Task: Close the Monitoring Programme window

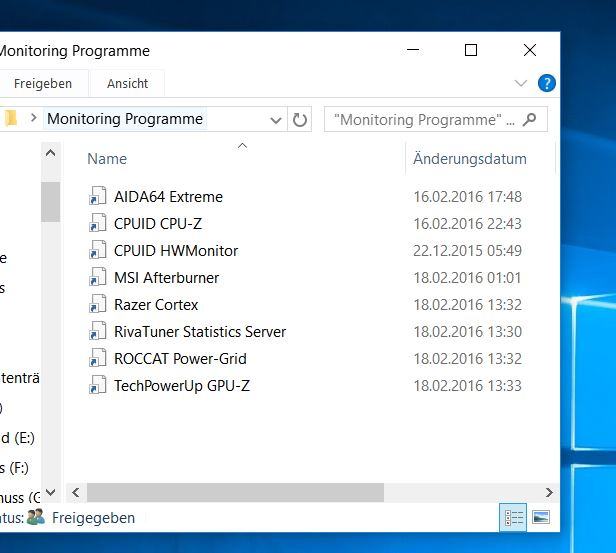Action: pyautogui.click(x=530, y=50)
